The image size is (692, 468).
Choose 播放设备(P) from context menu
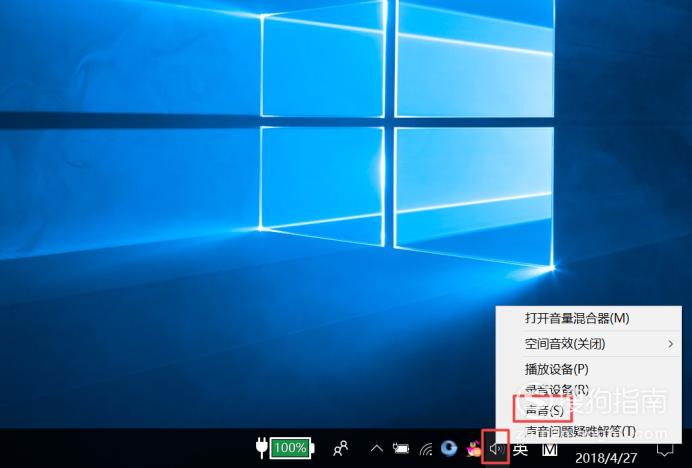coord(588,369)
